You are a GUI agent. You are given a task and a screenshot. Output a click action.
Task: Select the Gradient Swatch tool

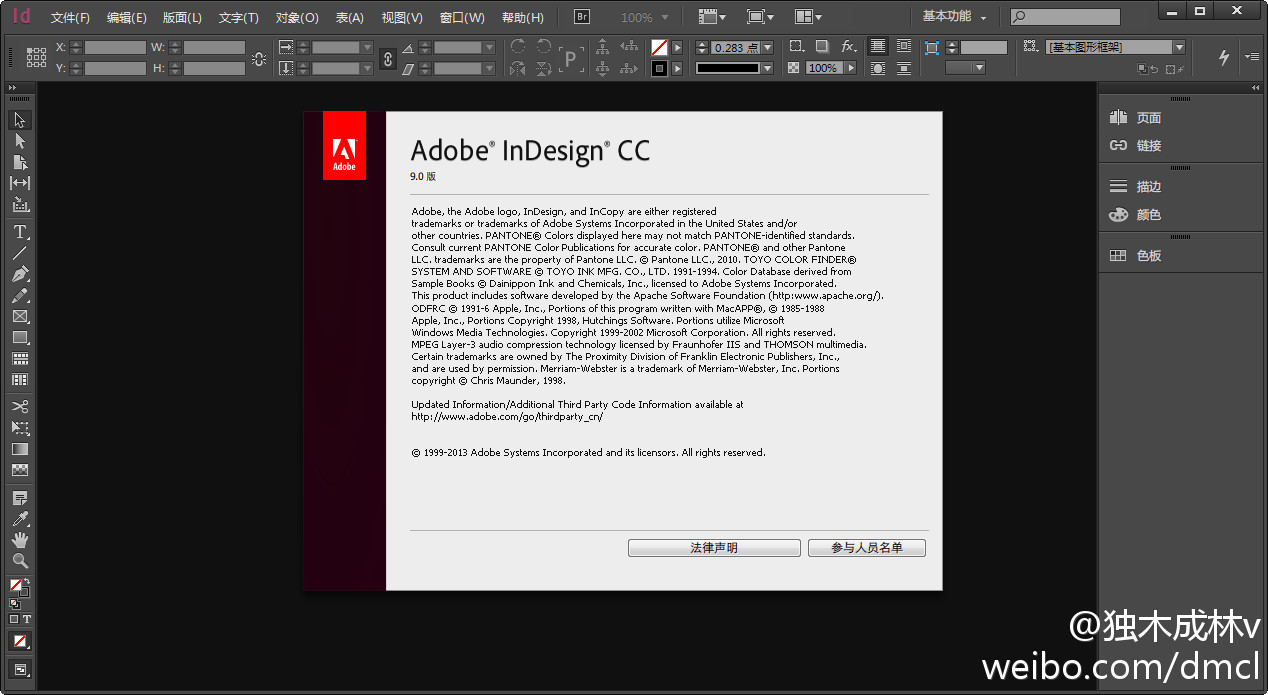click(x=20, y=449)
